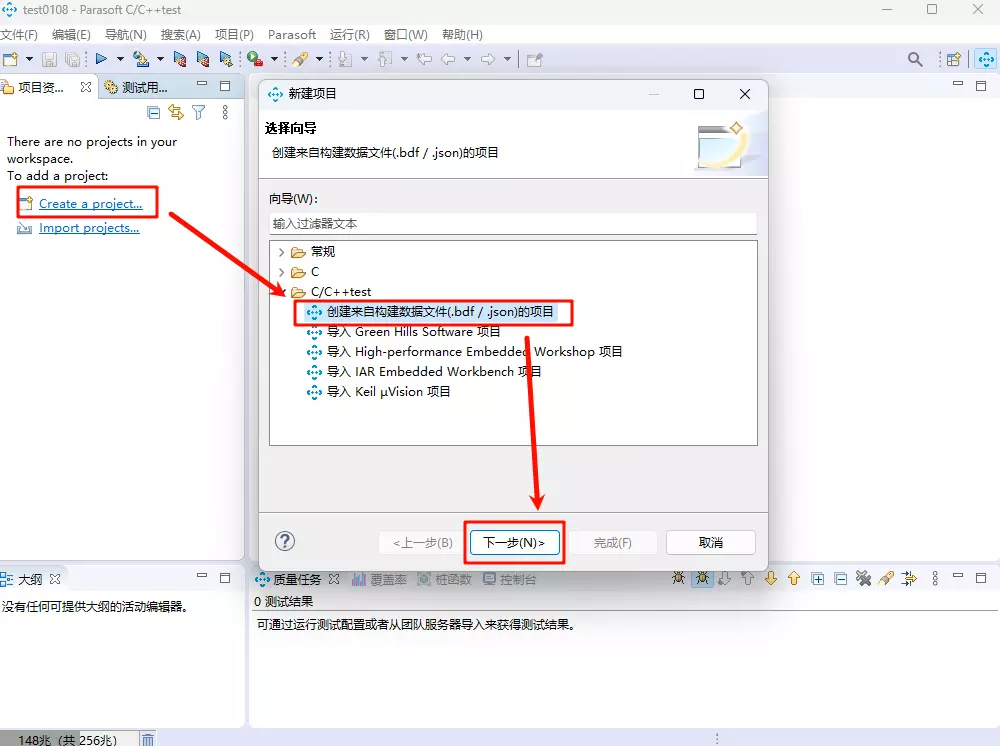Expand the 常规 folder node

(x=281, y=252)
